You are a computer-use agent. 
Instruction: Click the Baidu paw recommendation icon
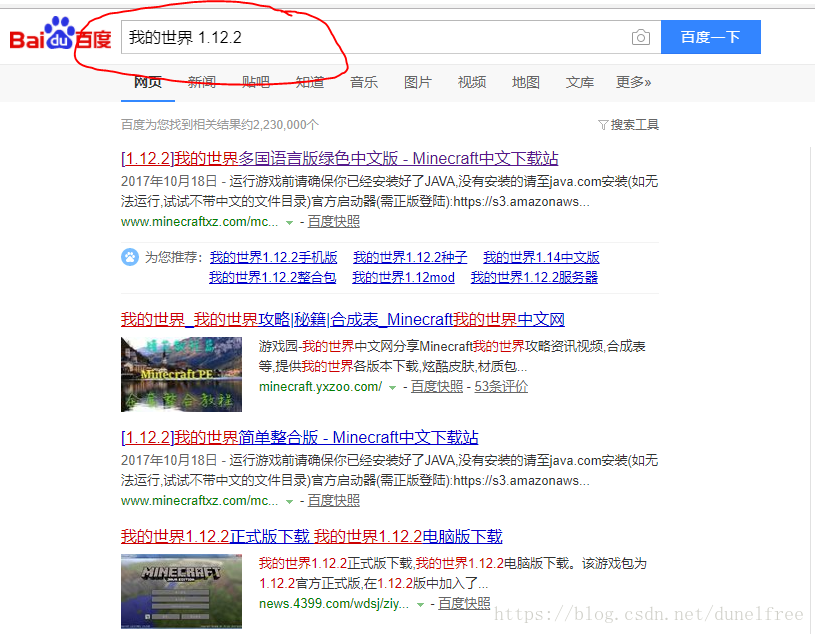tap(130, 257)
